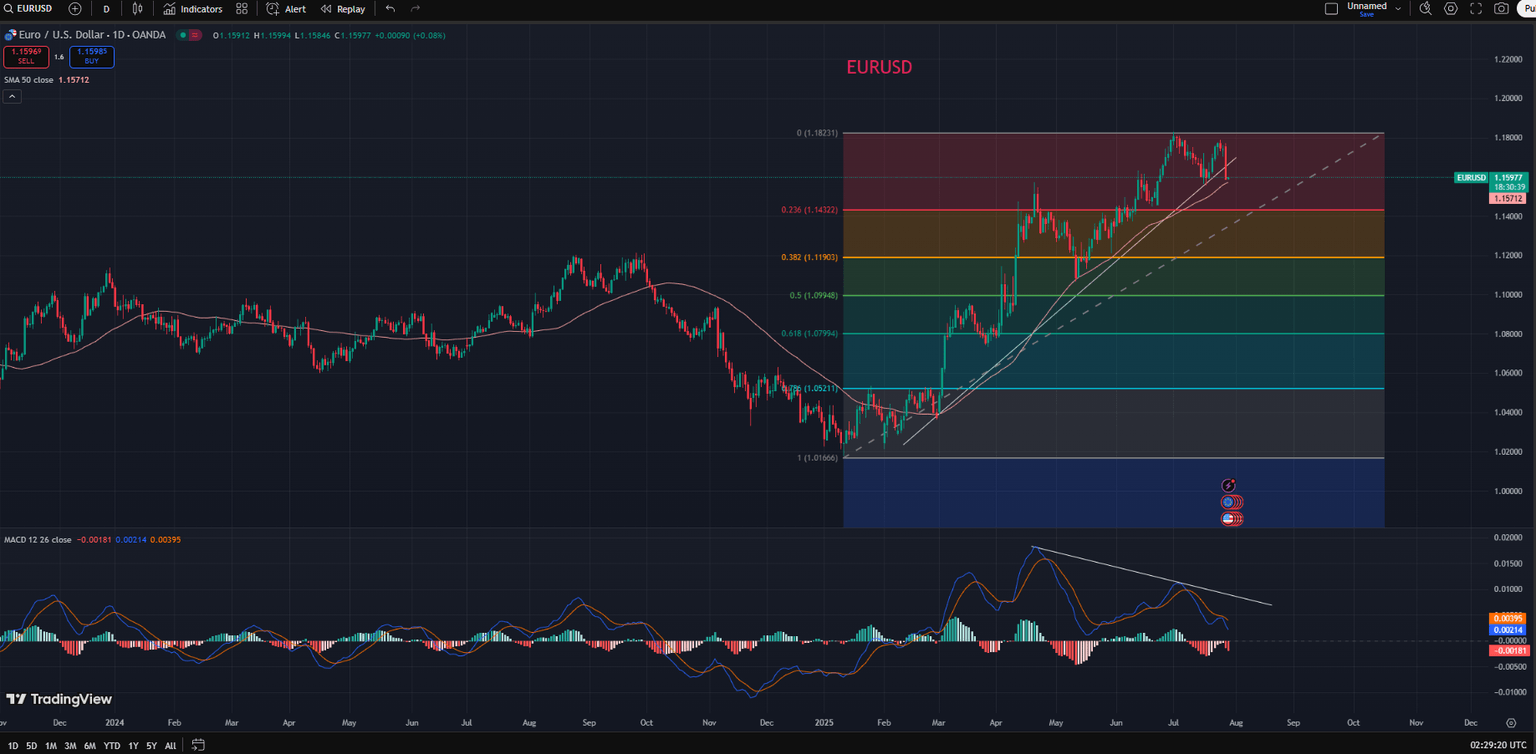Enter fullscreen chart mode

(x=1476, y=9)
